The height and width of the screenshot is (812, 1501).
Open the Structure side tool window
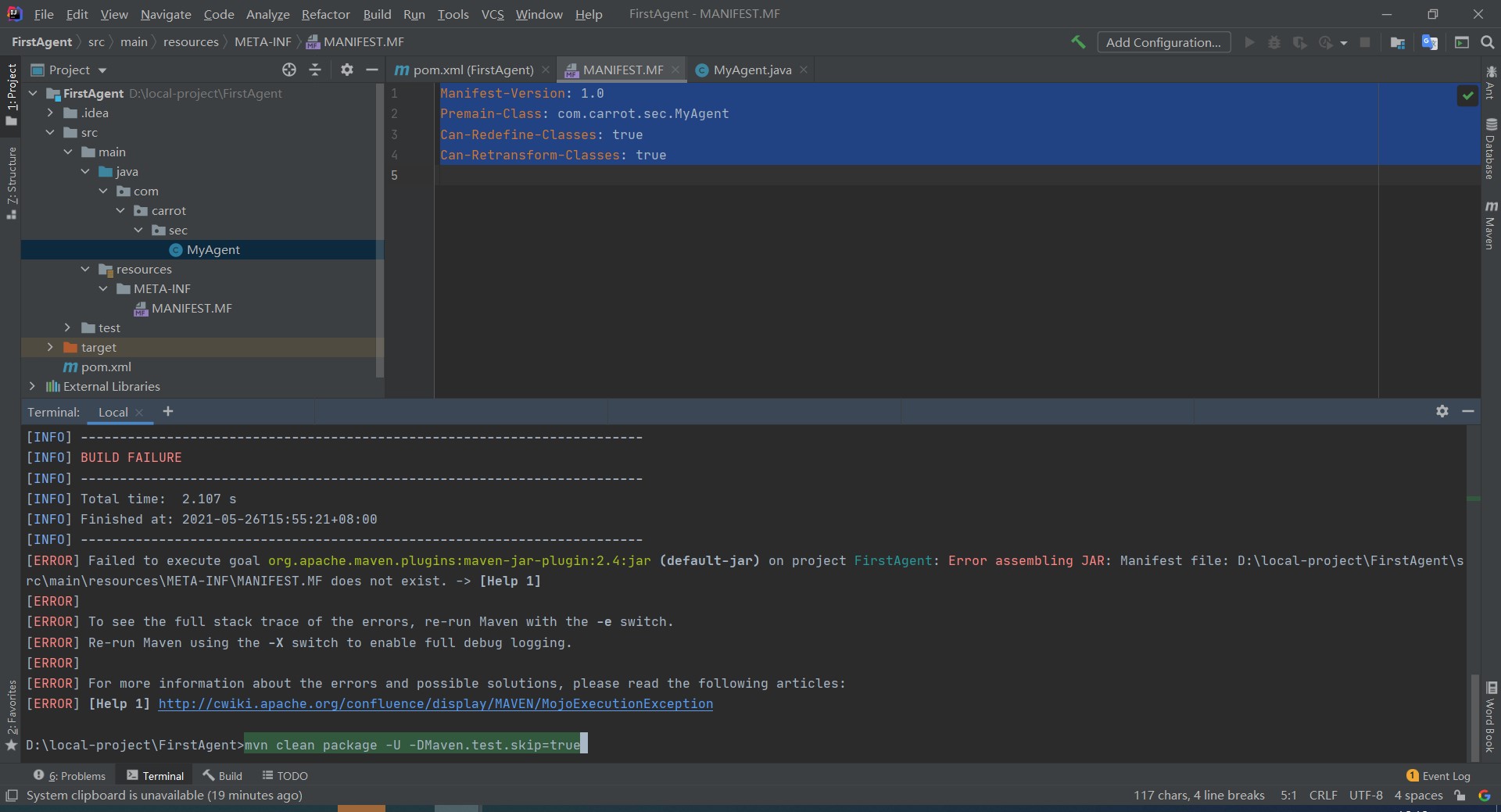(x=11, y=182)
